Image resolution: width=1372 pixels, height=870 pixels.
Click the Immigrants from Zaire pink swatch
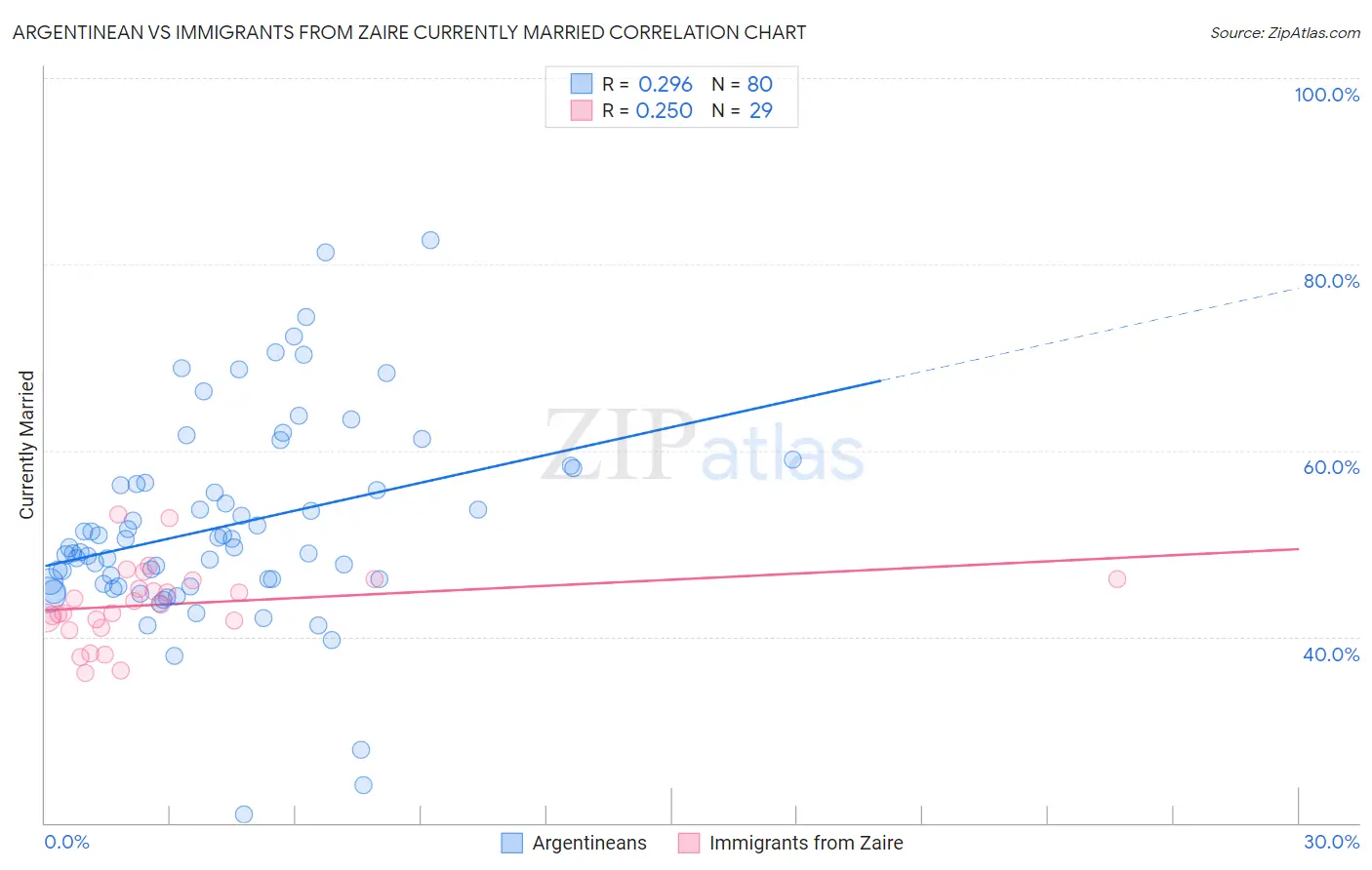click(689, 844)
